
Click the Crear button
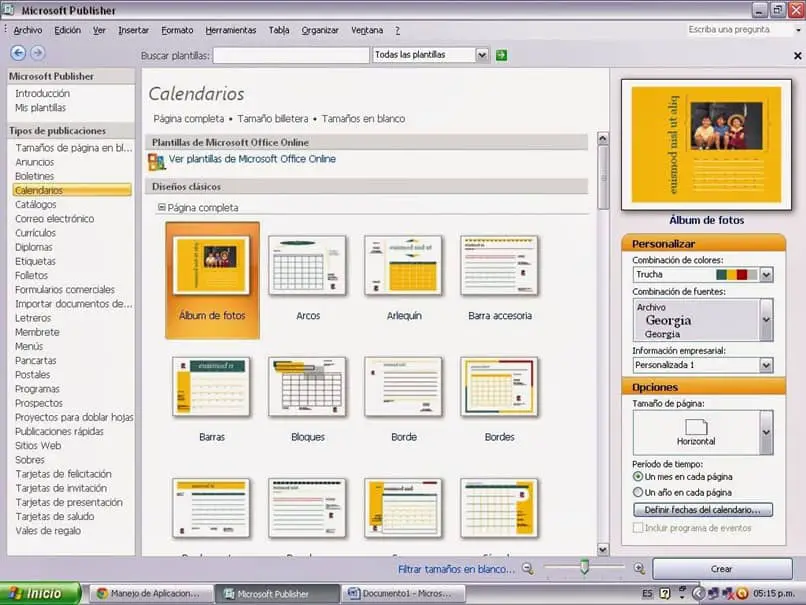coord(722,569)
